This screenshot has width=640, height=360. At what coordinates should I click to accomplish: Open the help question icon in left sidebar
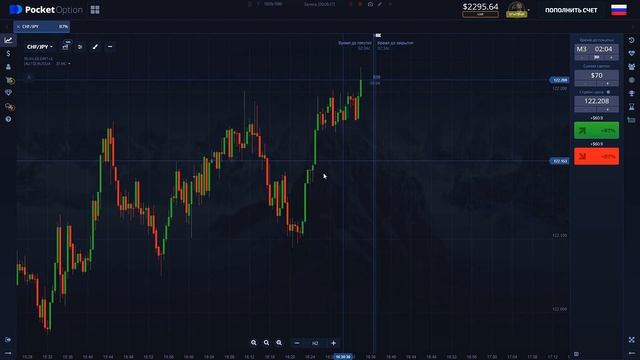coord(8,119)
